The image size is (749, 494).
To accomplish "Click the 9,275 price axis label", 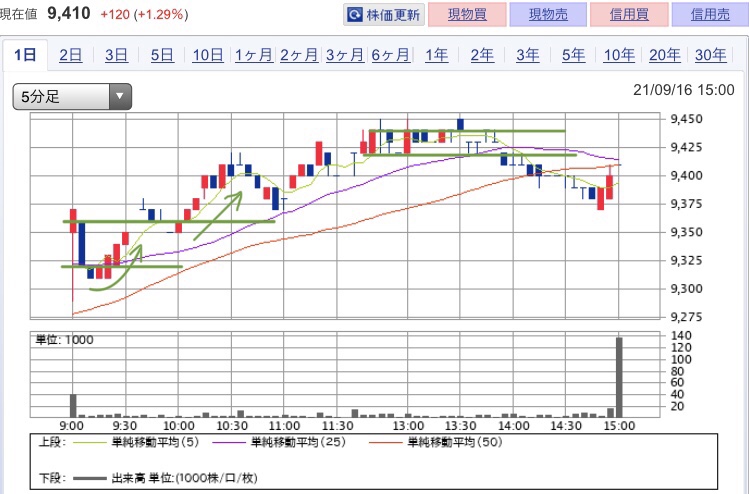I will click(x=686, y=317).
